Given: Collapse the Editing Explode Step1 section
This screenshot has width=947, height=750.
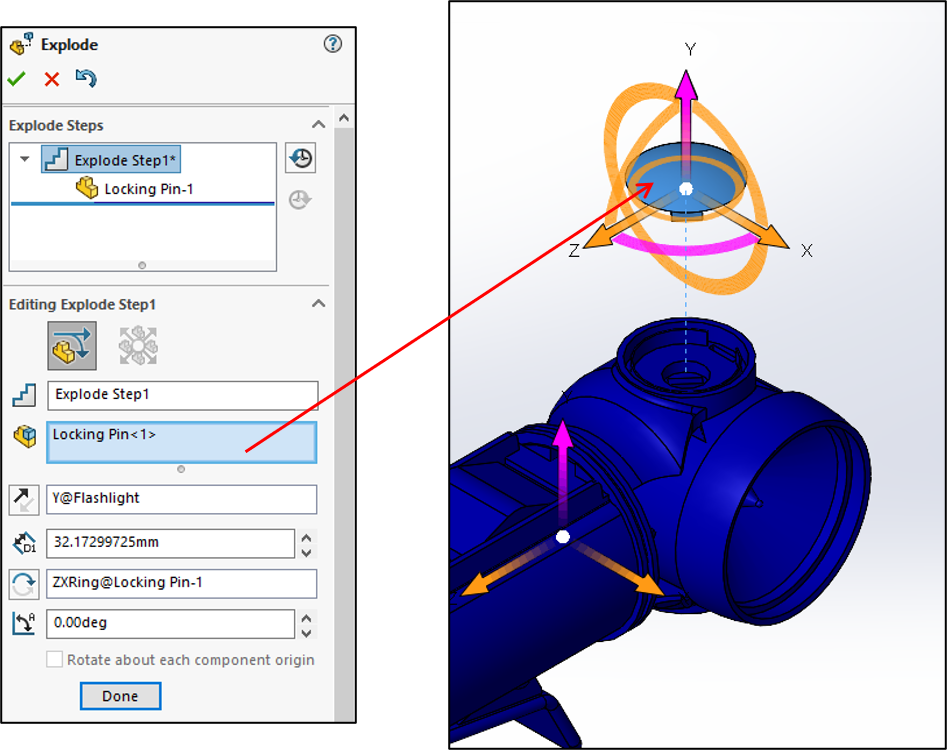Looking at the screenshot, I should pos(318,303).
